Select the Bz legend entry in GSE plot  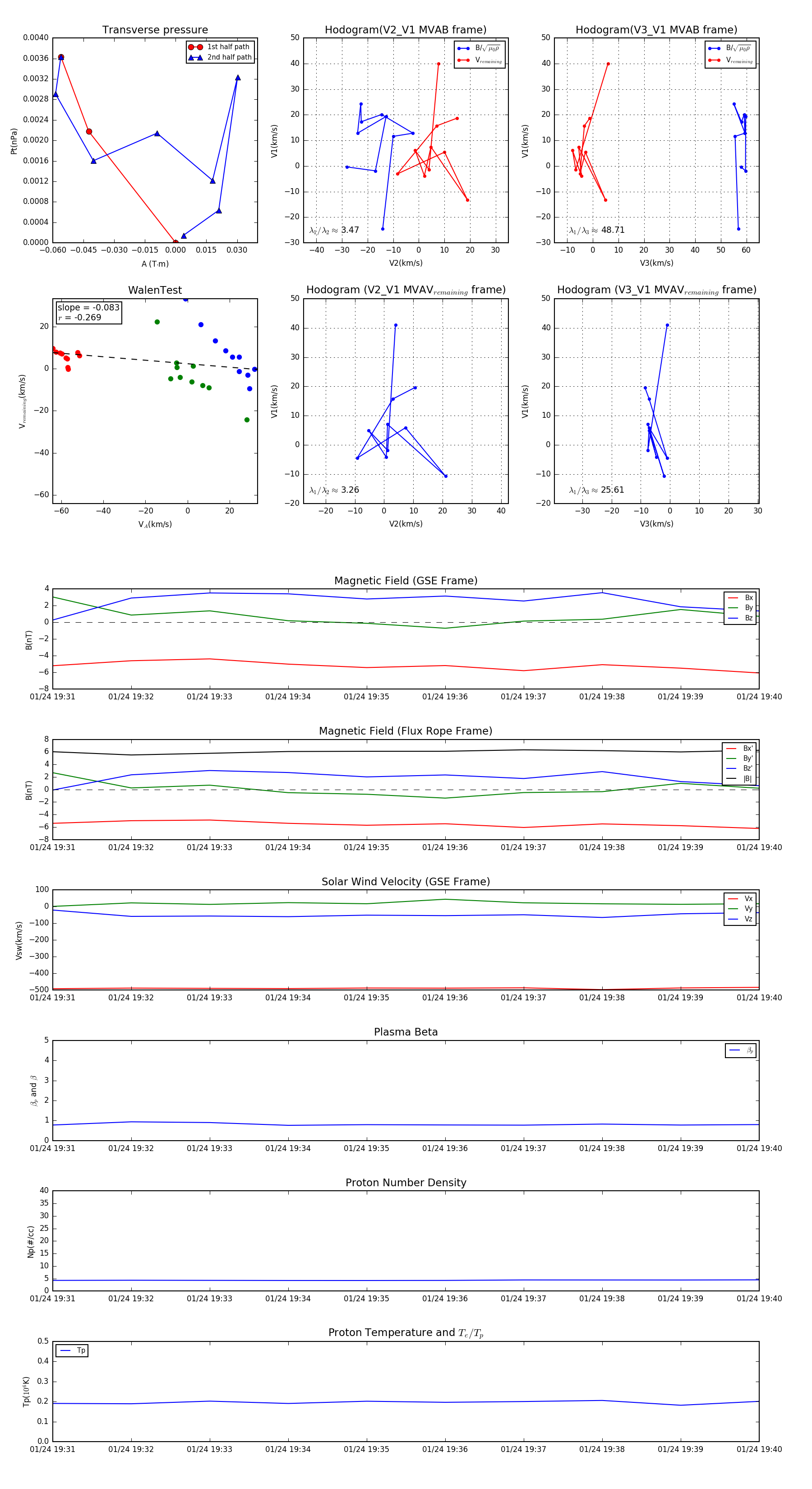[740, 618]
